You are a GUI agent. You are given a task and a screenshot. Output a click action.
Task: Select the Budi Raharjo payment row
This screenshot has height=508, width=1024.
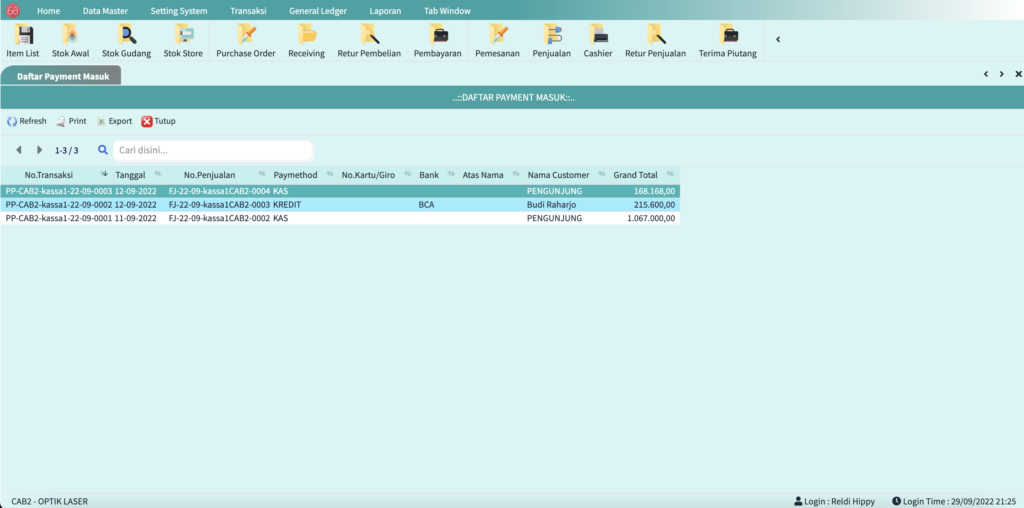340,204
